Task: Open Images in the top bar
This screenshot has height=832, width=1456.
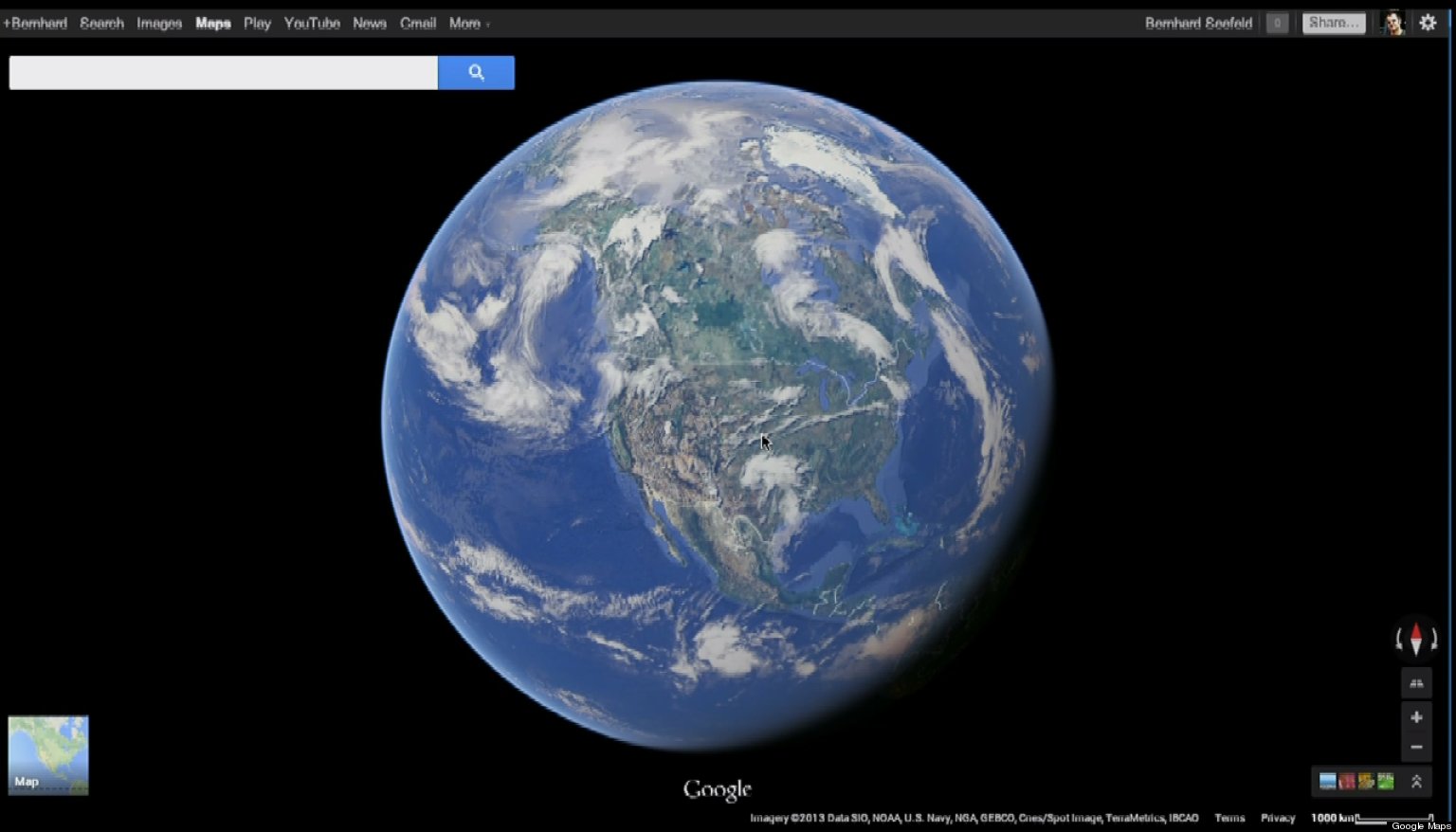Action: click(x=159, y=23)
